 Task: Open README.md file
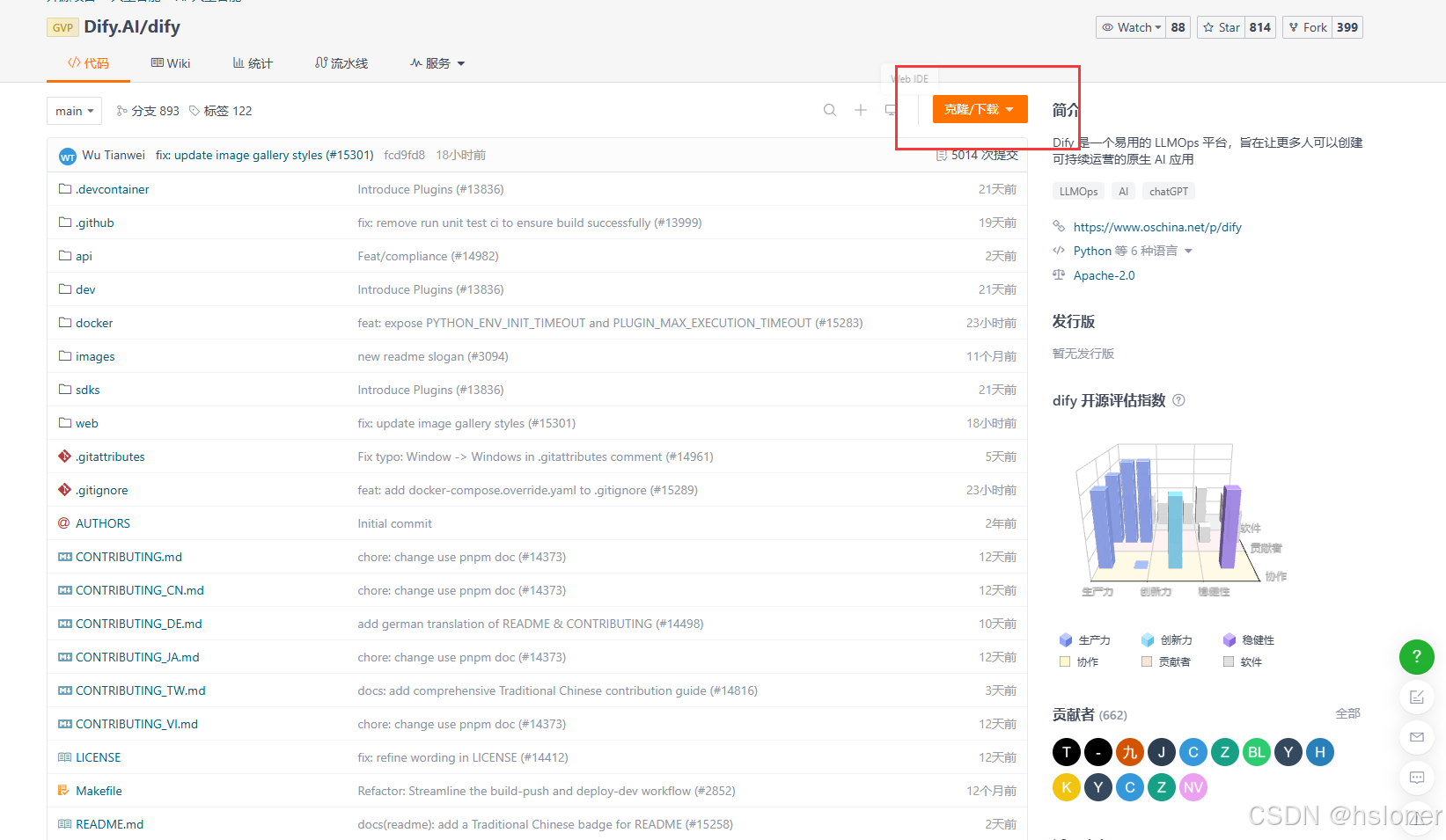[x=109, y=824]
